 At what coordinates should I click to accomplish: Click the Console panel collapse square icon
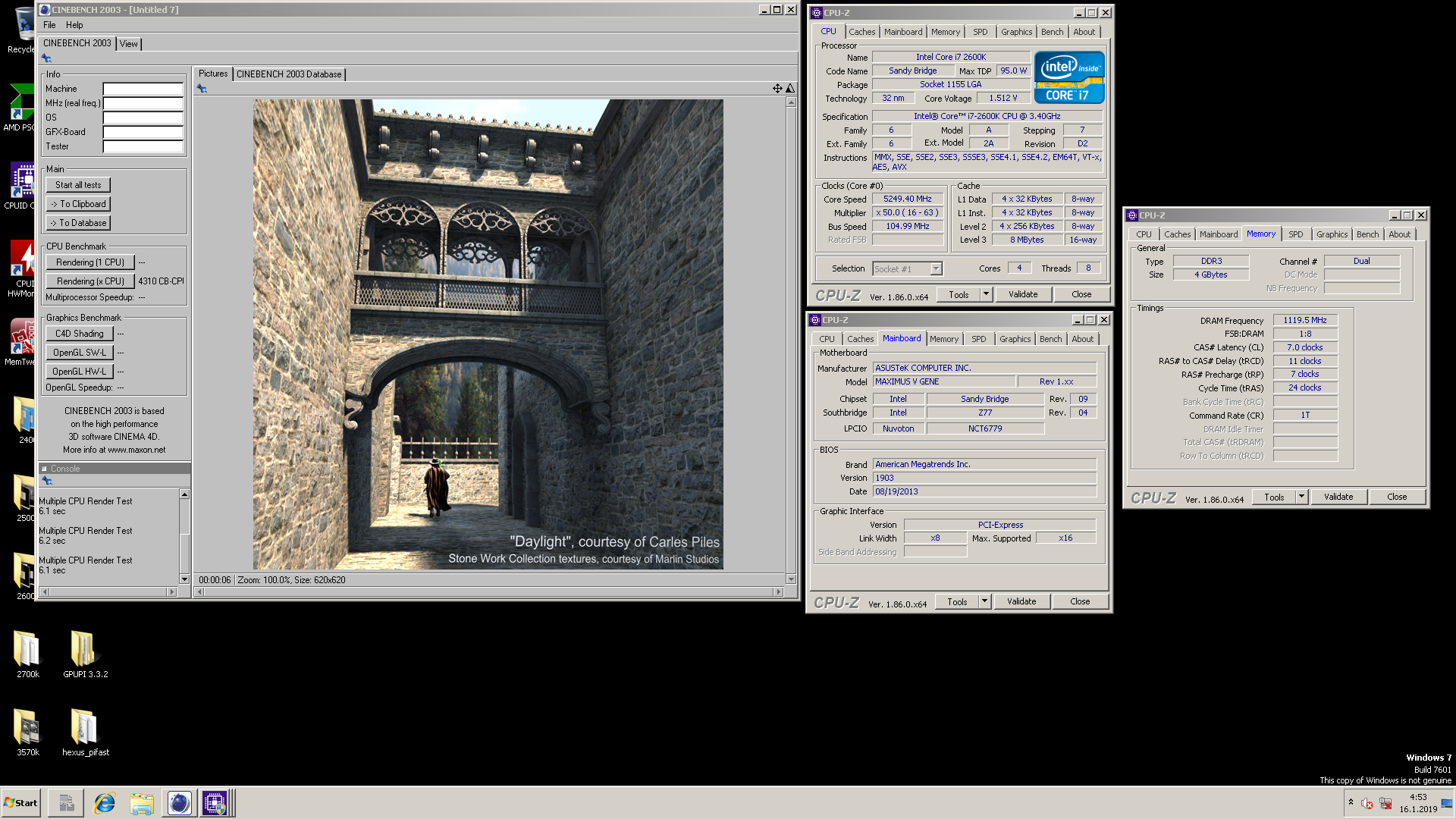(x=44, y=469)
